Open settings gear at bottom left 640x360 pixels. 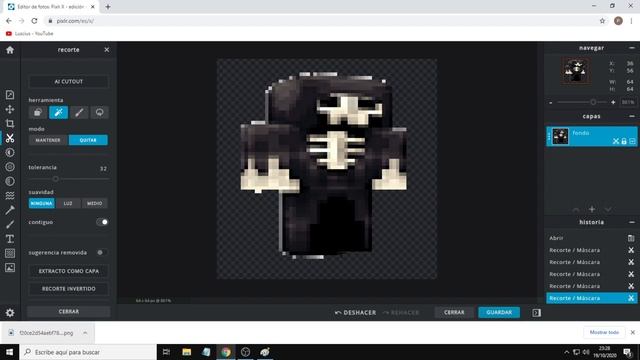[x=10, y=313]
